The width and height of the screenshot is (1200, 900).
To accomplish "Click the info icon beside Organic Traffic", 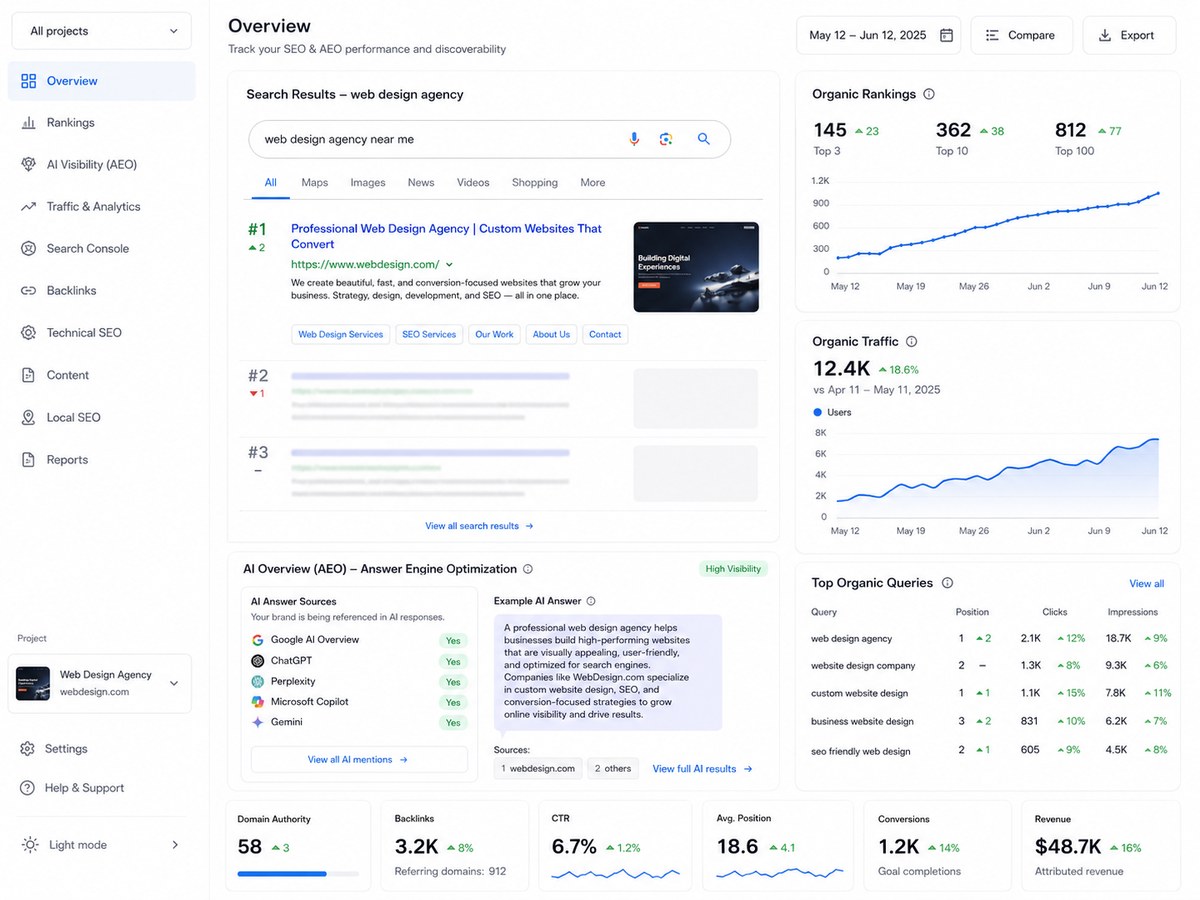I will pyautogui.click(x=911, y=341).
